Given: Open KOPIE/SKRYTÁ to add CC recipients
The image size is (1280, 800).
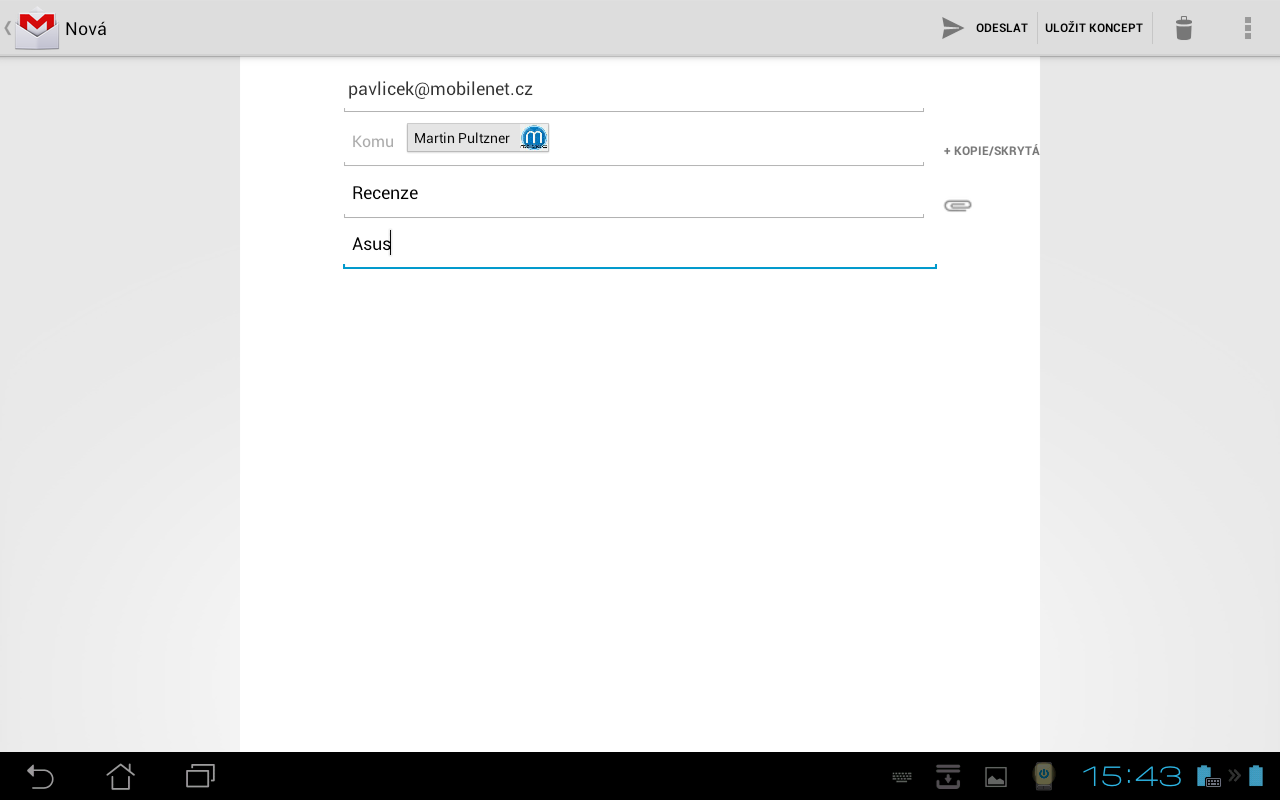Looking at the screenshot, I should click(991, 151).
